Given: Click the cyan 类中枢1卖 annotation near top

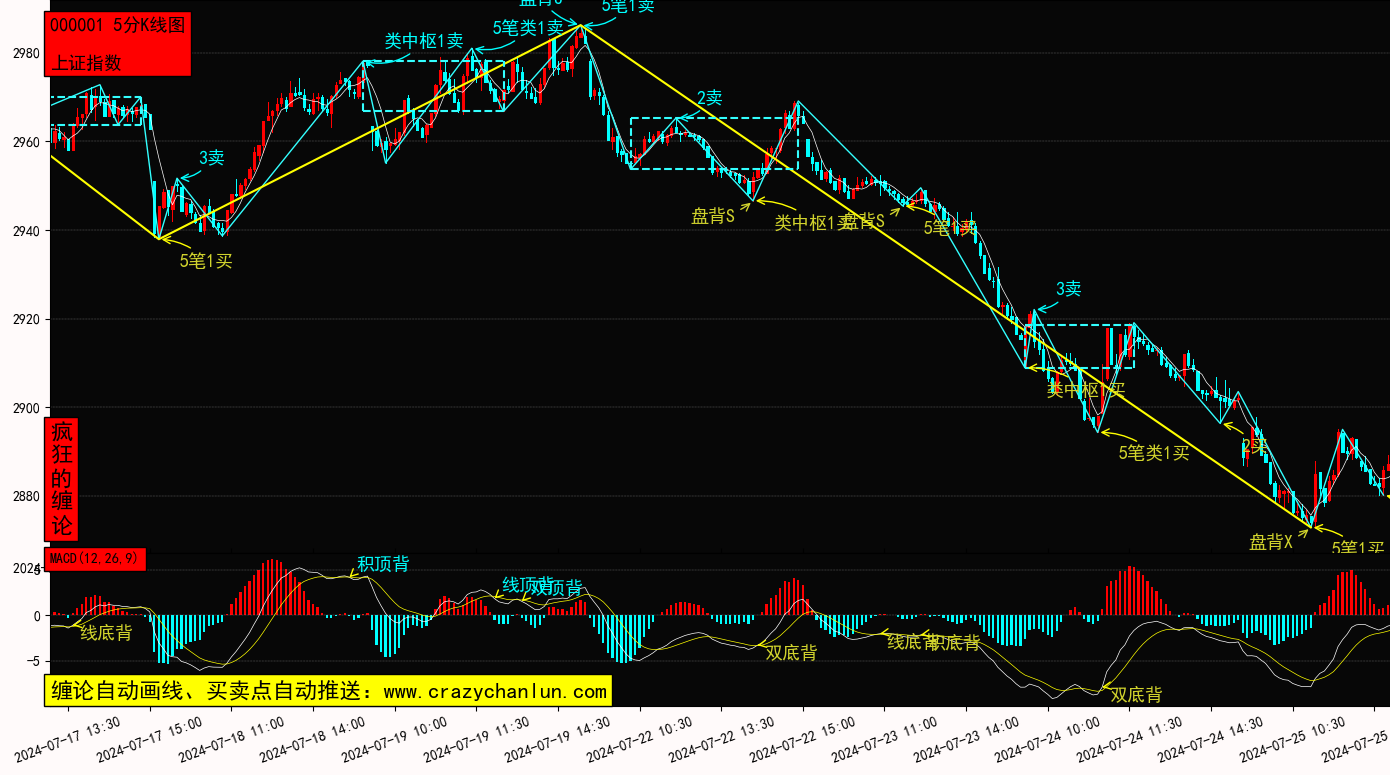Looking at the screenshot, I should point(424,41).
